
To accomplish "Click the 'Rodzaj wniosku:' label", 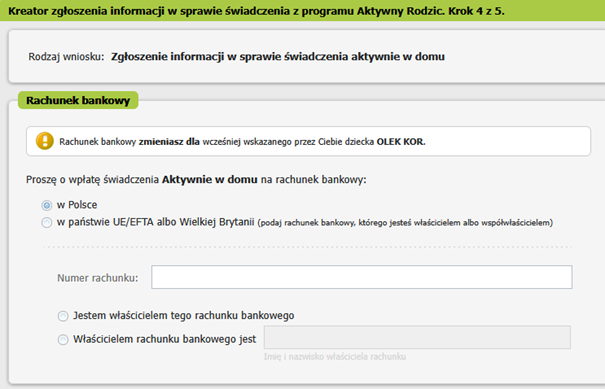I will click(66, 57).
